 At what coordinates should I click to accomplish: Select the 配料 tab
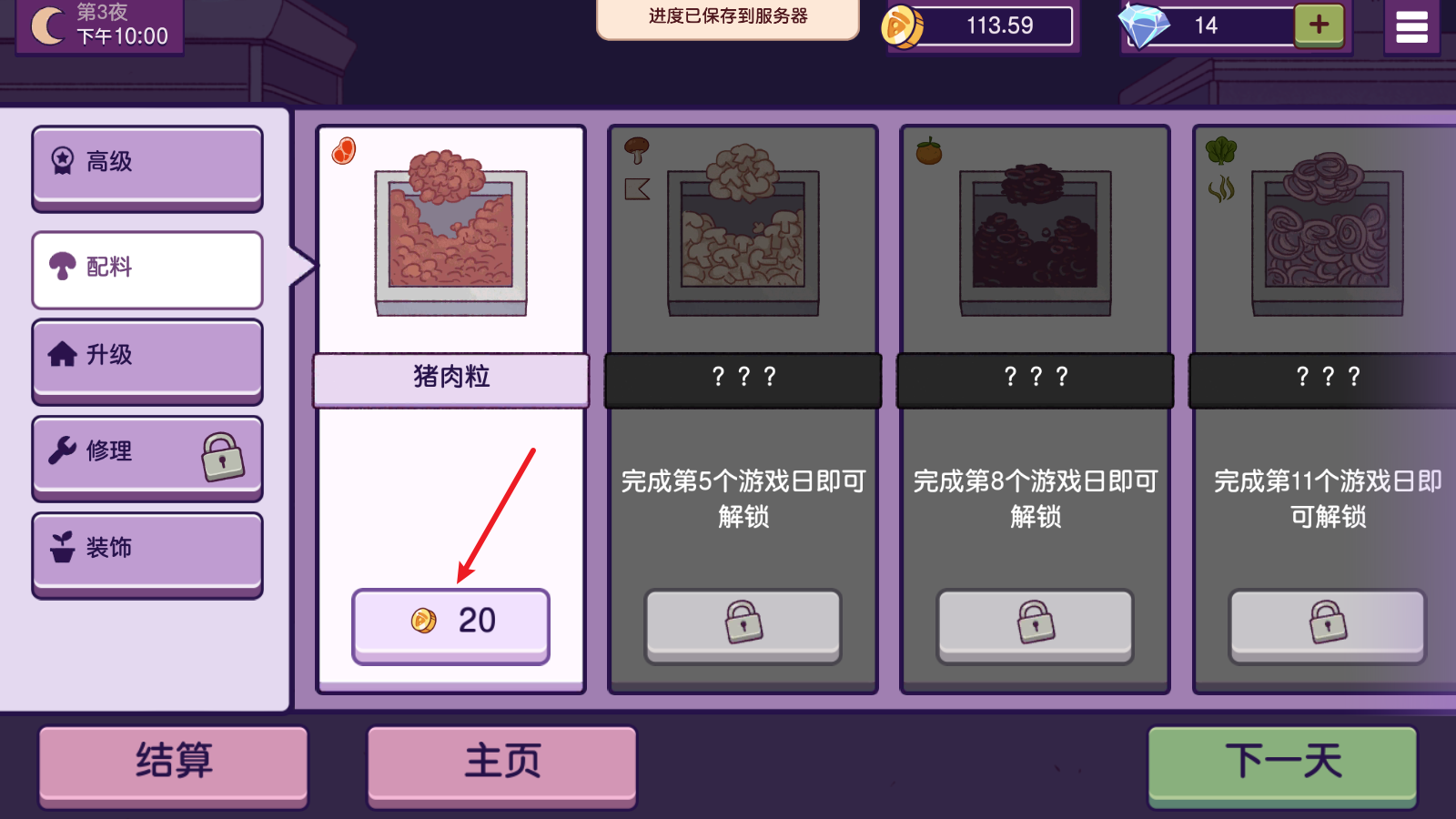point(147,270)
